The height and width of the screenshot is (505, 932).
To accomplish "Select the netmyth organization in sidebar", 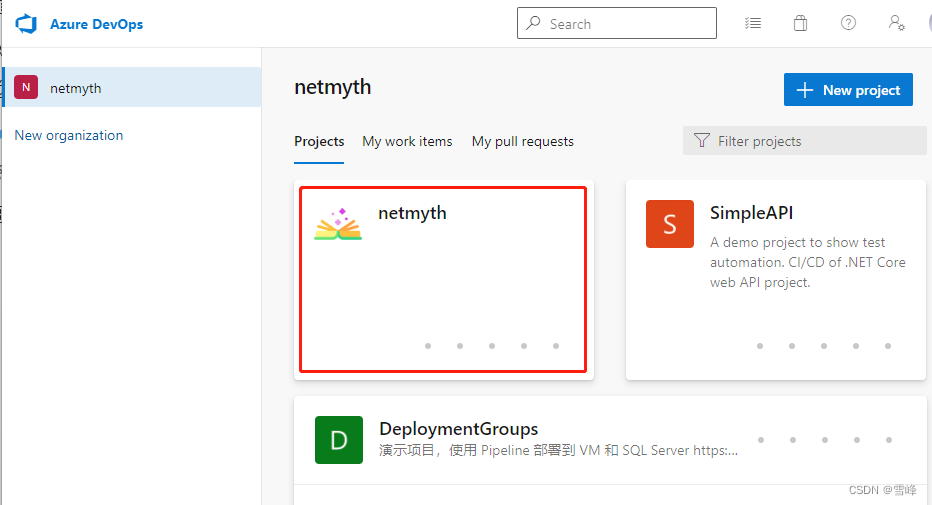I will tap(132, 87).
